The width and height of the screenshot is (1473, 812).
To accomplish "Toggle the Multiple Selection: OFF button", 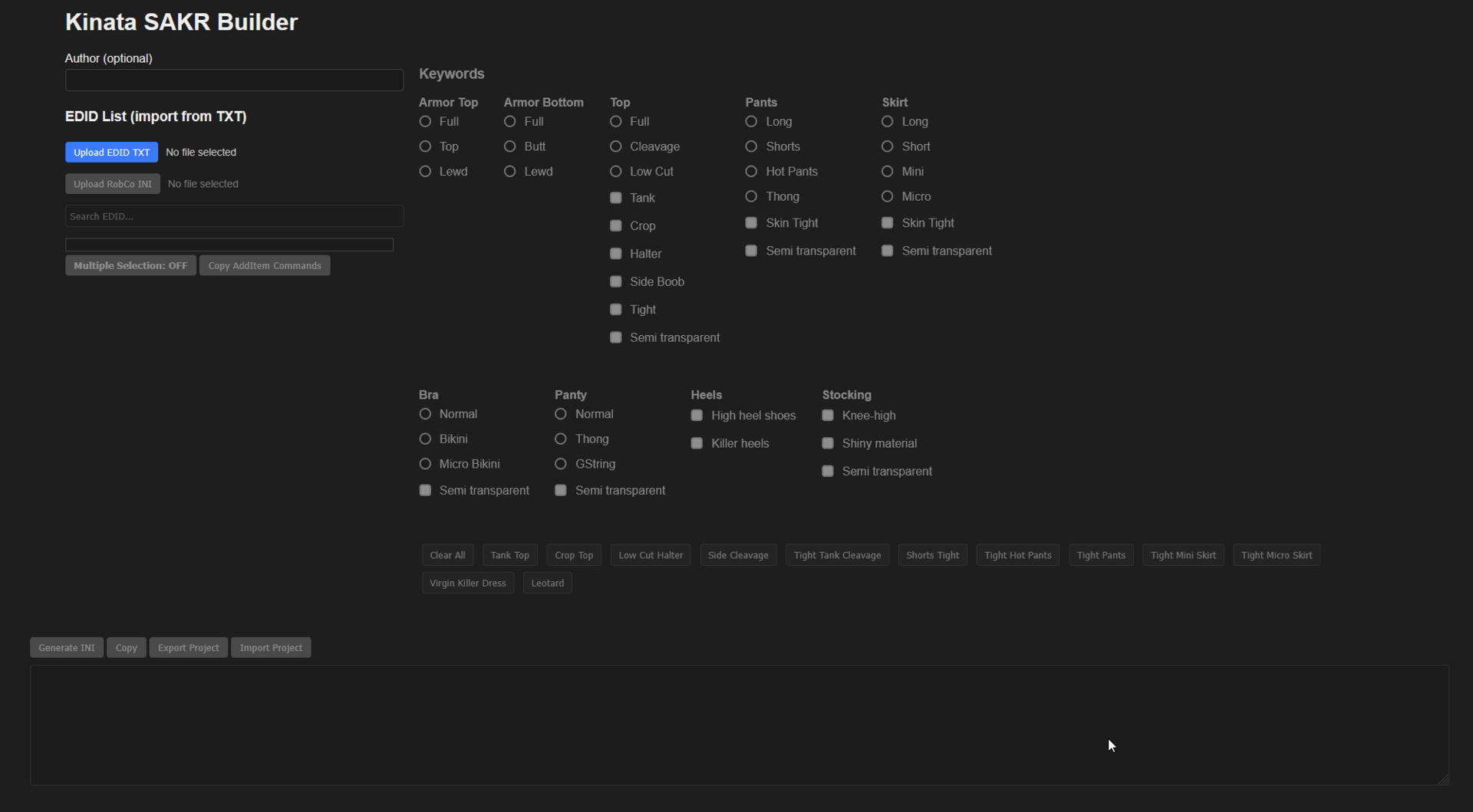I will [x=130, y=265].
